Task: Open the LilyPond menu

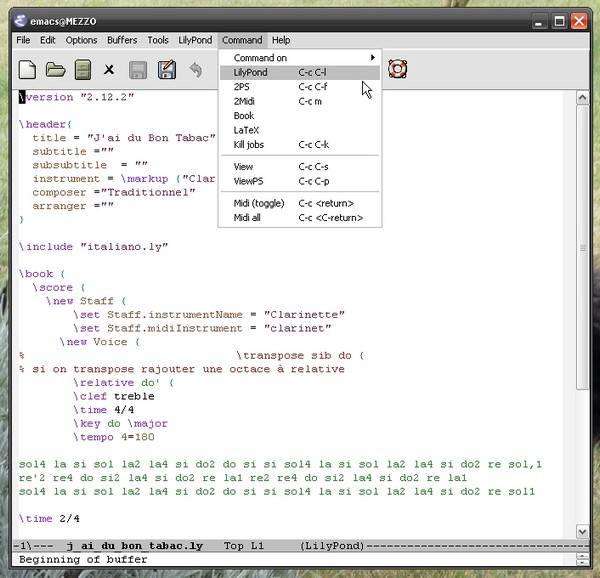Action: [x=195, y=40]
